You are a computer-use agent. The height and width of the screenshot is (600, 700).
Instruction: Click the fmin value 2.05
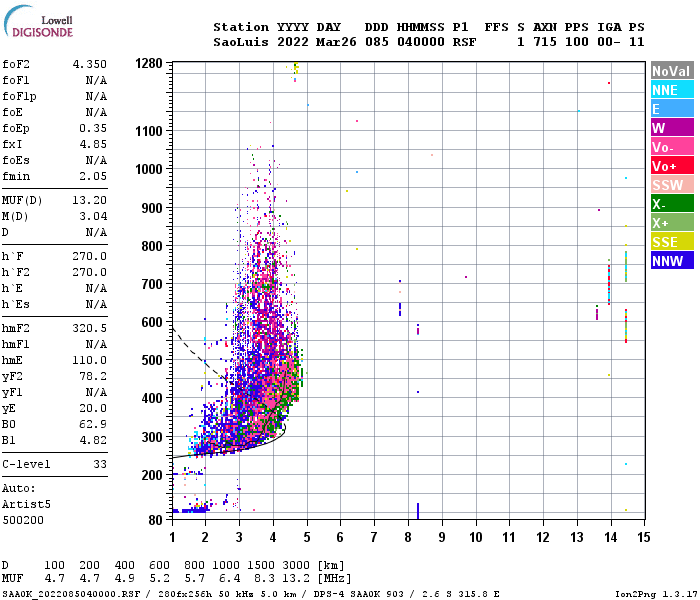tap(93, 176)
